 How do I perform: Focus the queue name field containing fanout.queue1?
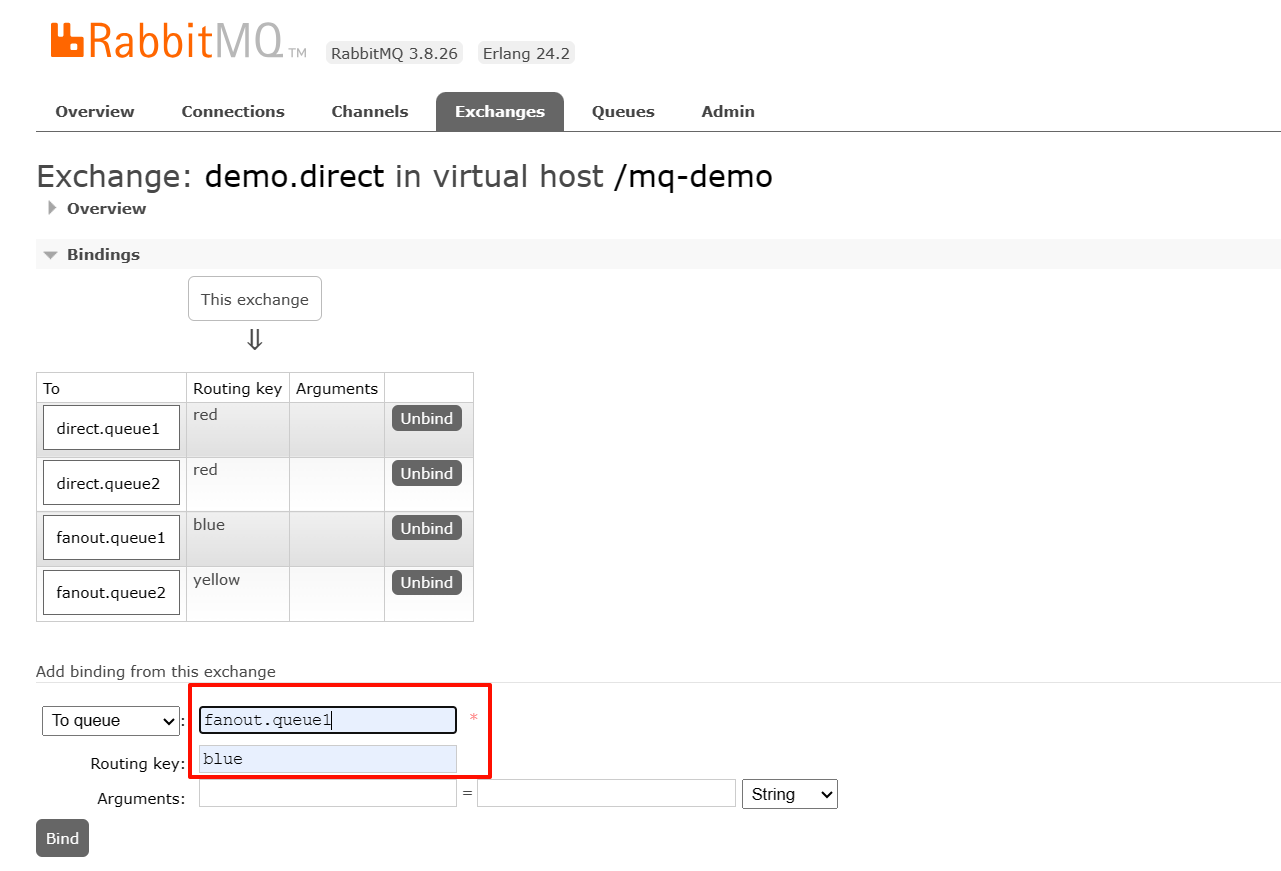point(328,720)
